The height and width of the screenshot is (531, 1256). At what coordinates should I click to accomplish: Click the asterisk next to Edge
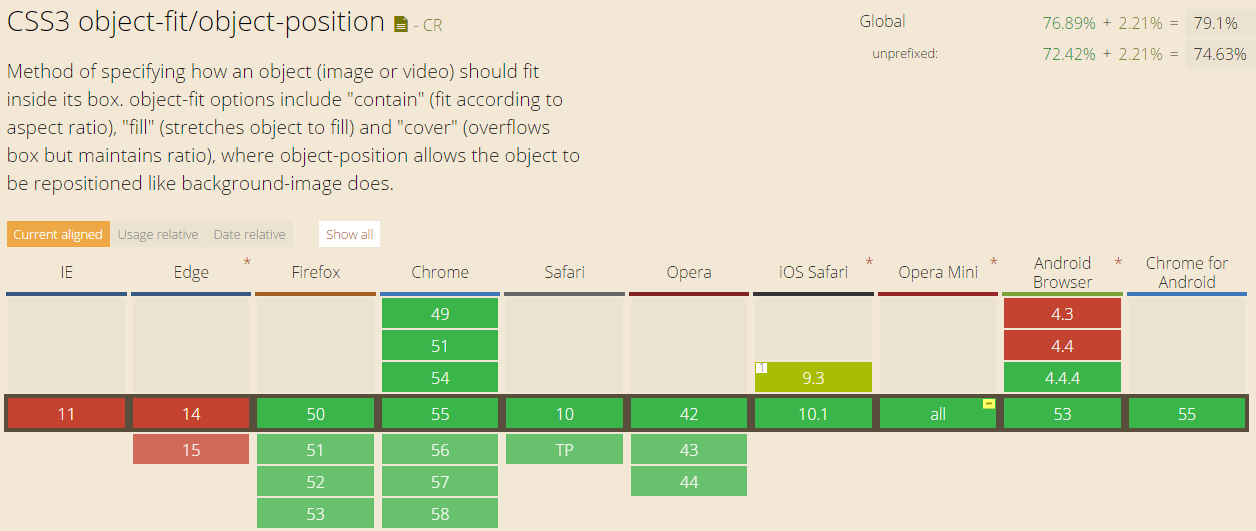(247, 262)
